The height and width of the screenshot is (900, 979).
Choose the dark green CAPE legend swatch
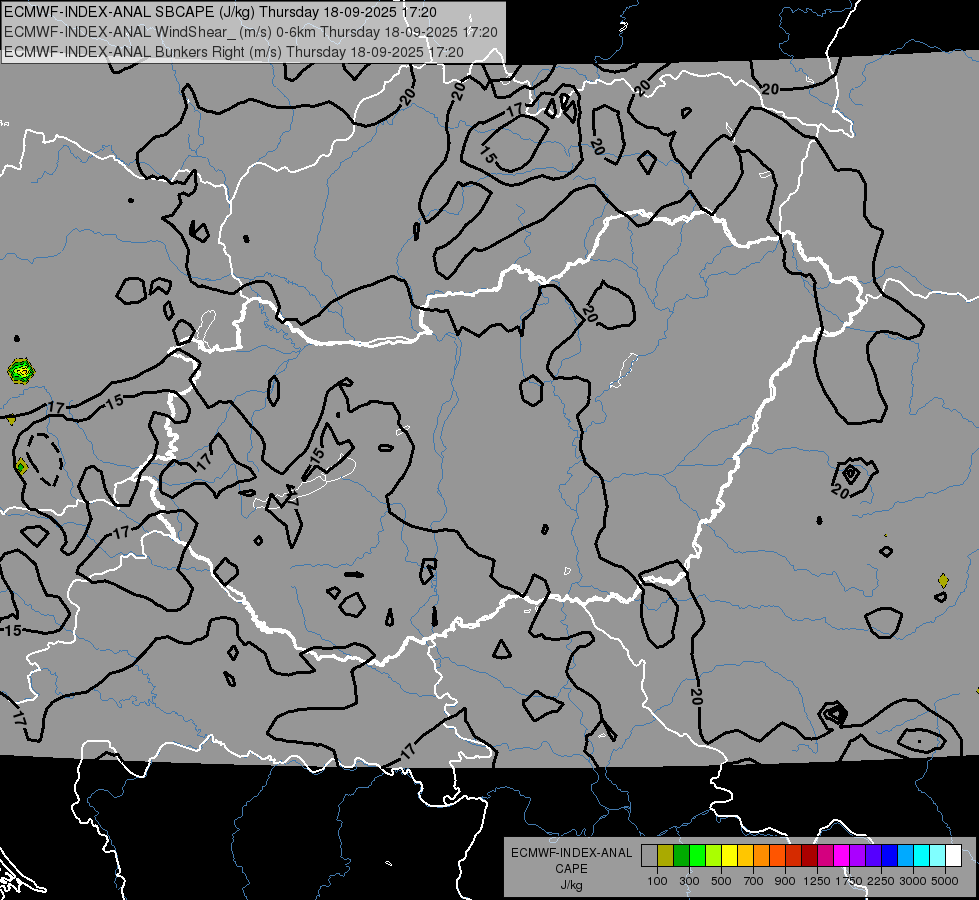(x=681, y=856)
